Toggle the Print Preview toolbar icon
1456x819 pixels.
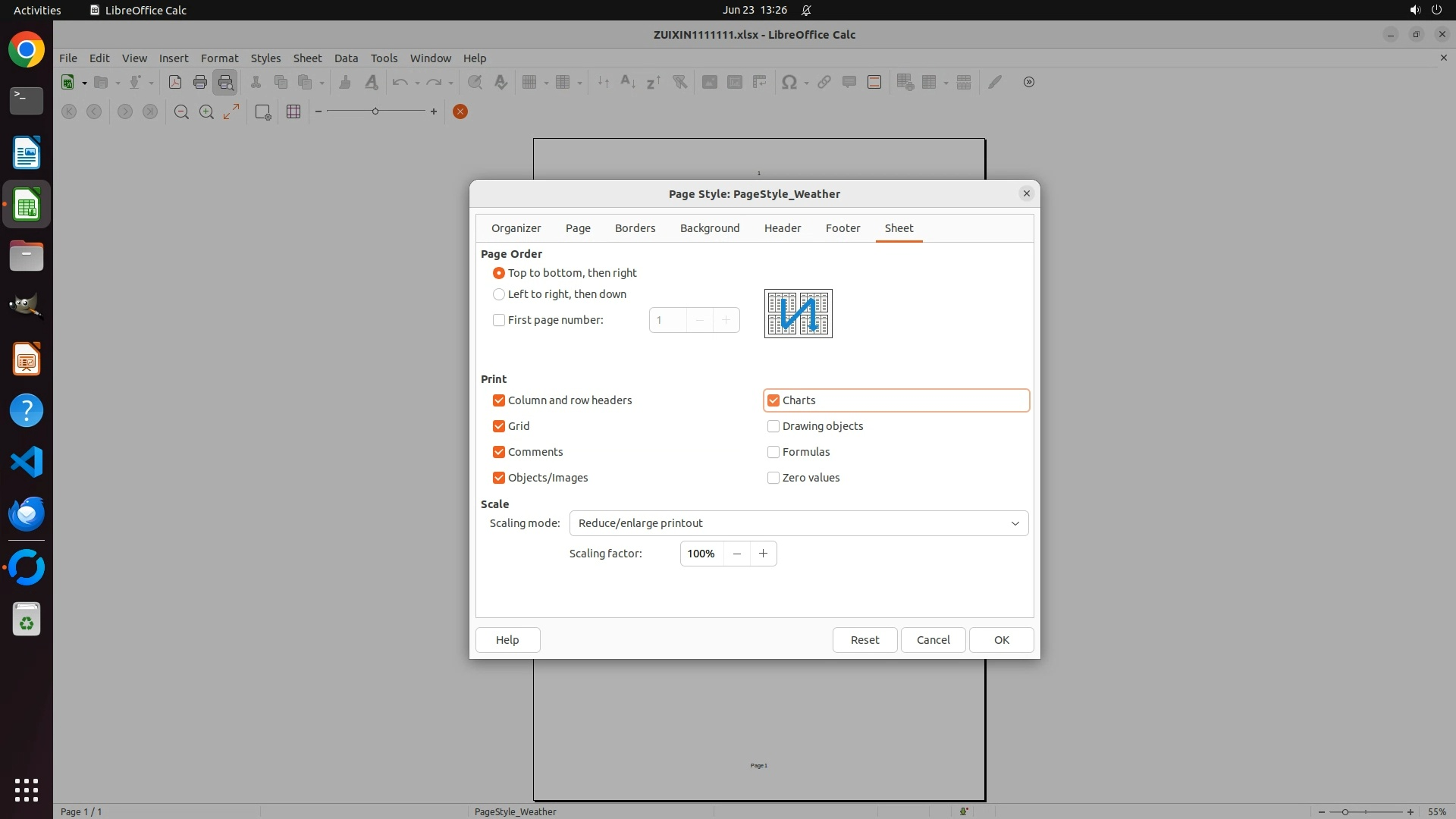pos(226,82)
